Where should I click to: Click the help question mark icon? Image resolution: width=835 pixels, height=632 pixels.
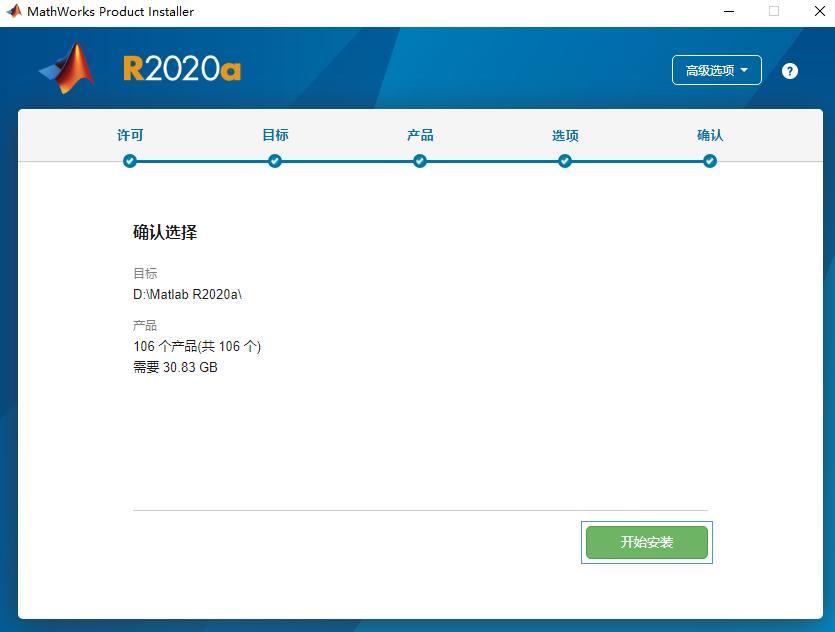point(790,71)
